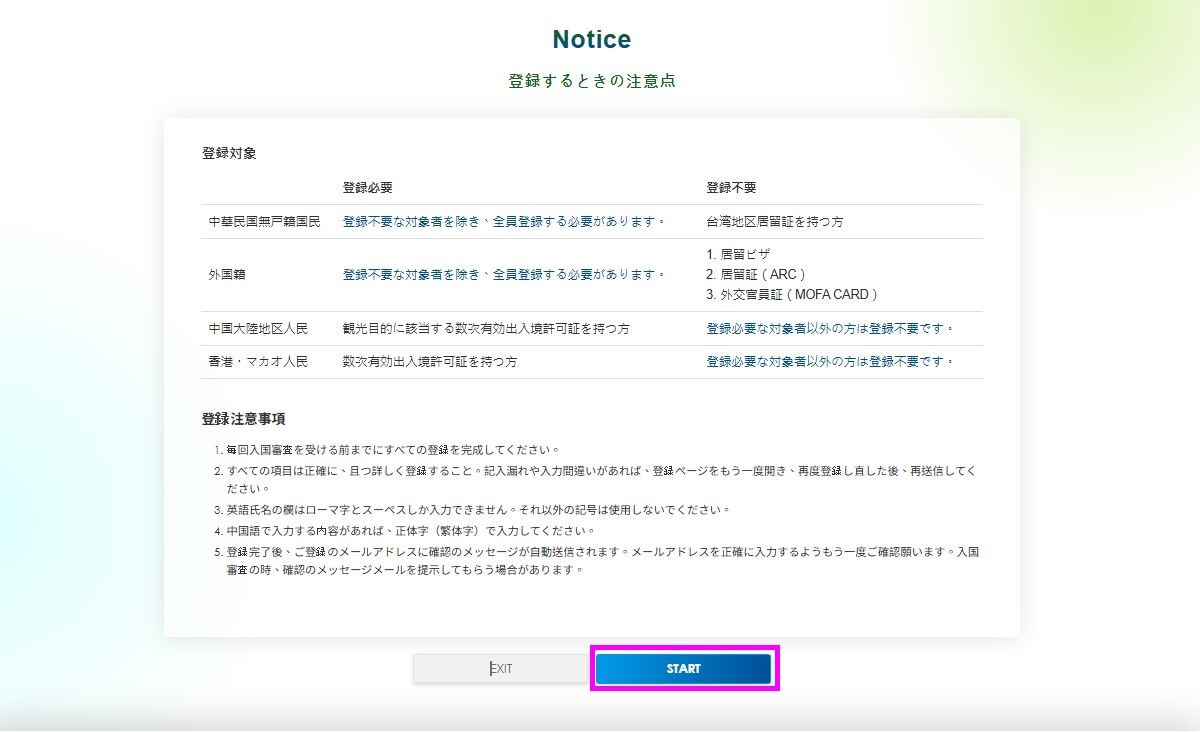1200x732 pixels.
Task: Click the 台湾地区居留証を持つ方 cell
Action: [774, 221]
